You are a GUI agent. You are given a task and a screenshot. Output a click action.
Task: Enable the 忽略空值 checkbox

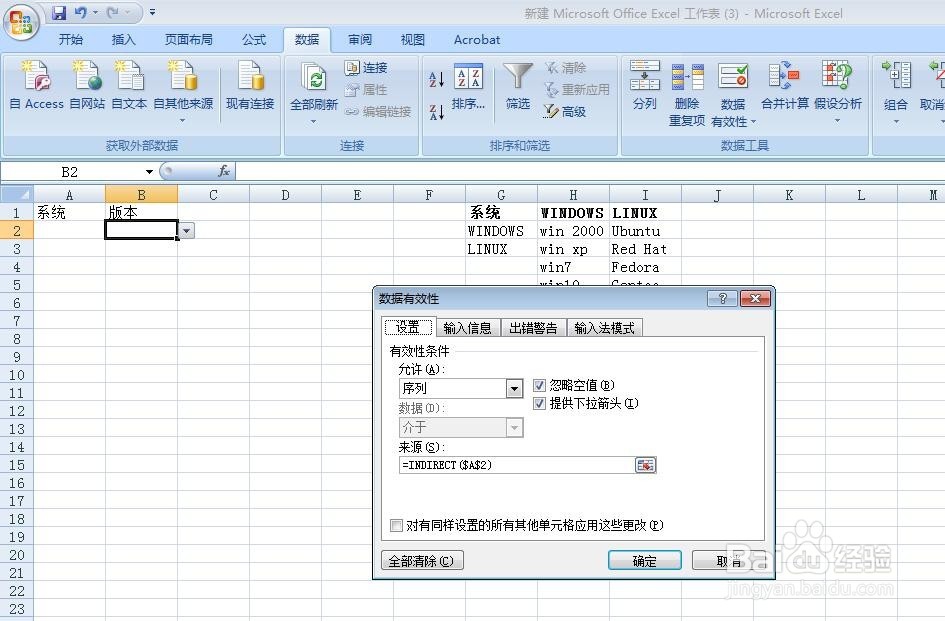539,385
